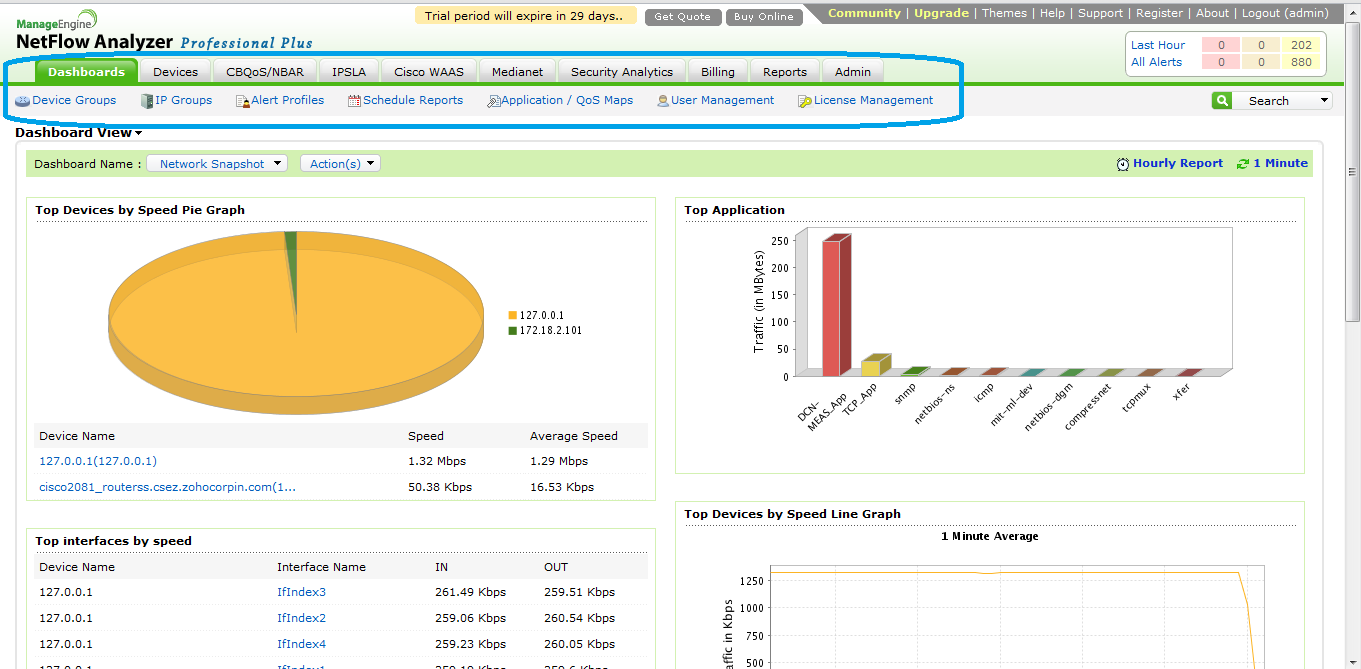
Task: Click the Get Quote button
Action: [x=683, y=17]
